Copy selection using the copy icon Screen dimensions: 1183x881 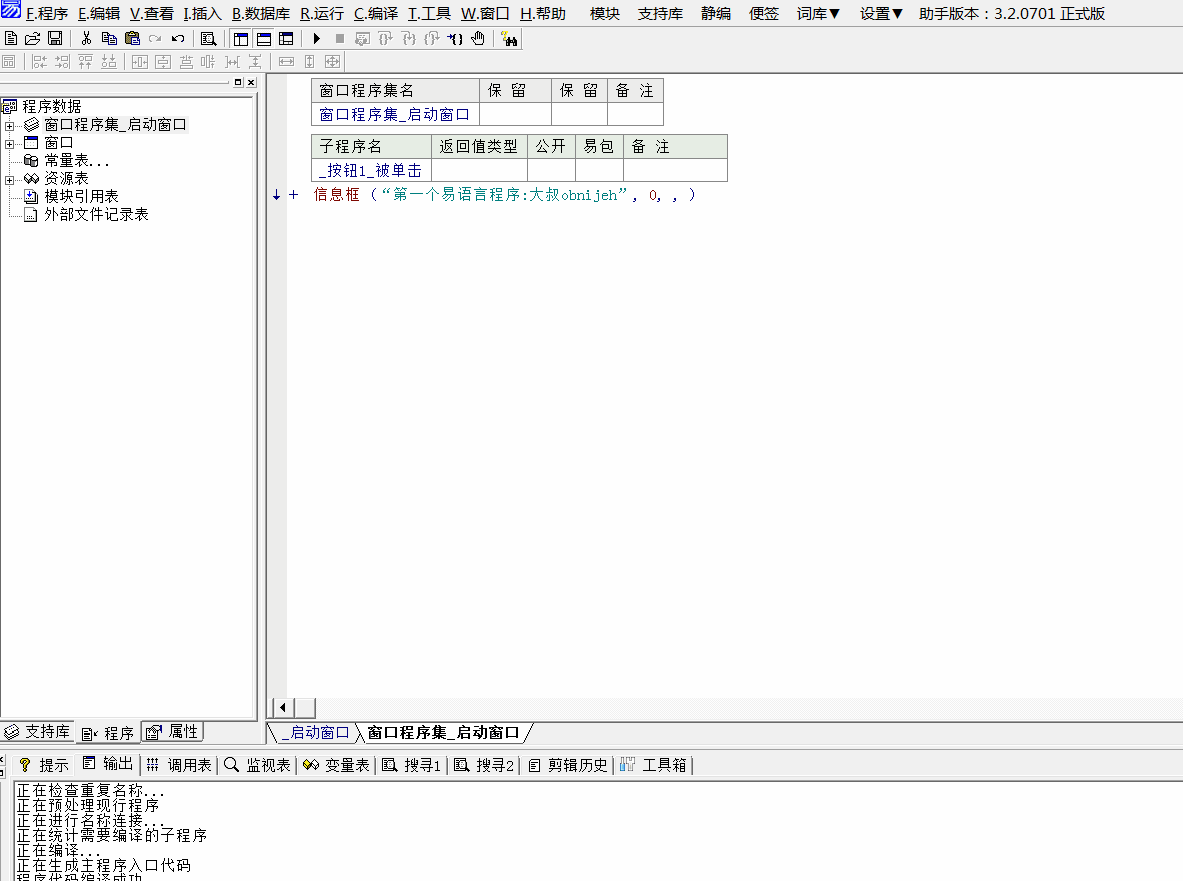point(109,38)
